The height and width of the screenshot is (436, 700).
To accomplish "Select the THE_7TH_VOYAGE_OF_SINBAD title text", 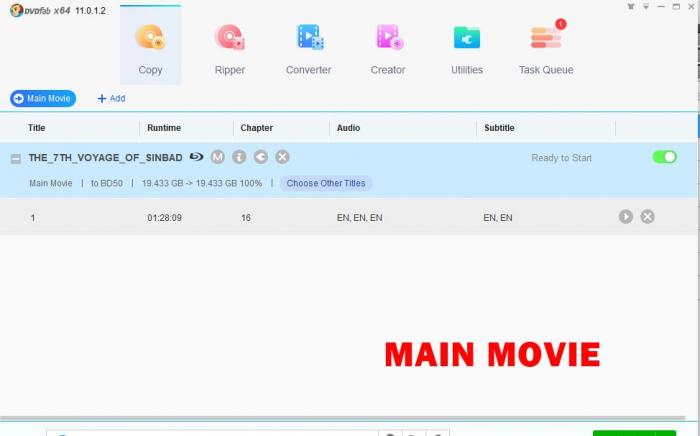I will 105,158.
